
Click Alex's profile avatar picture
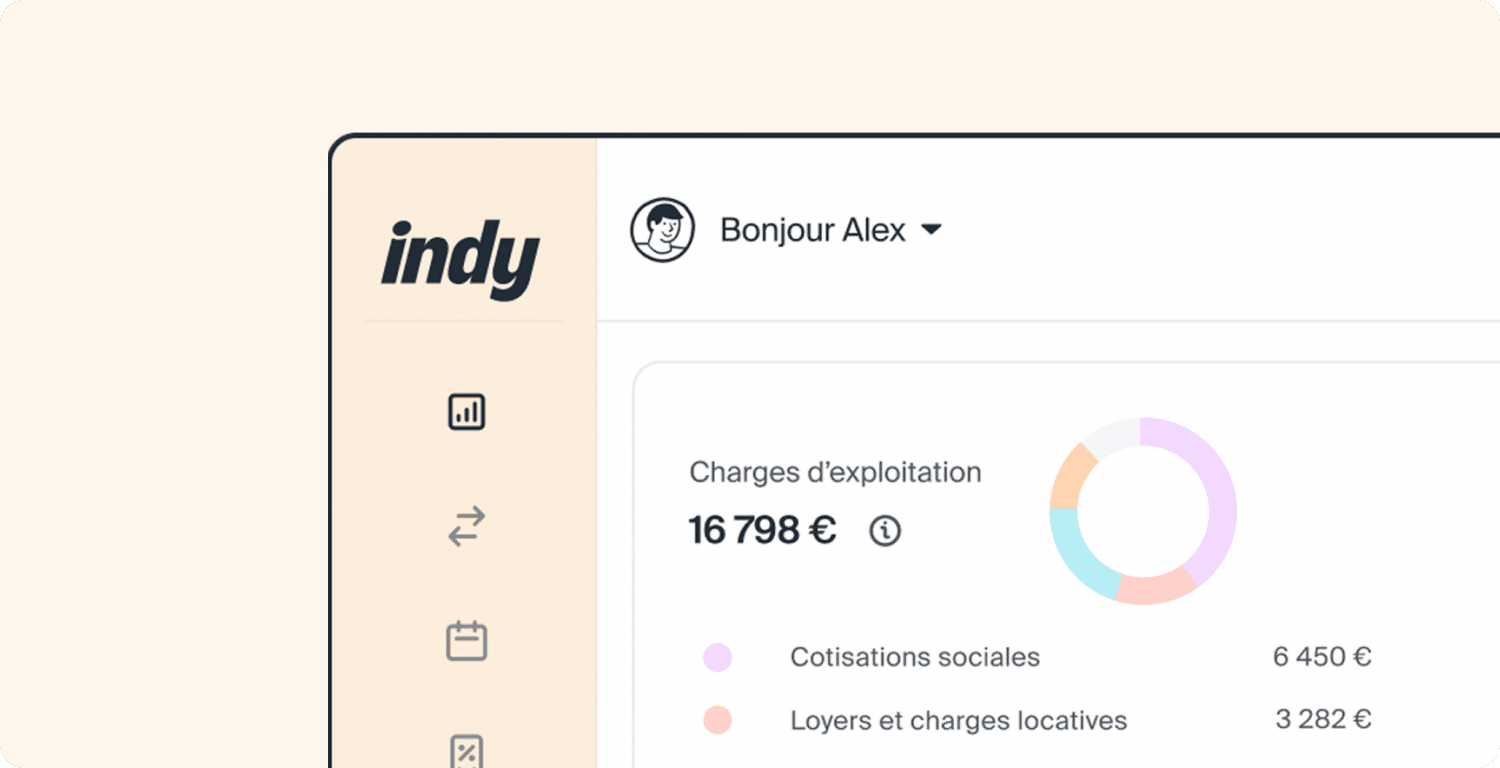pos(664,228)
